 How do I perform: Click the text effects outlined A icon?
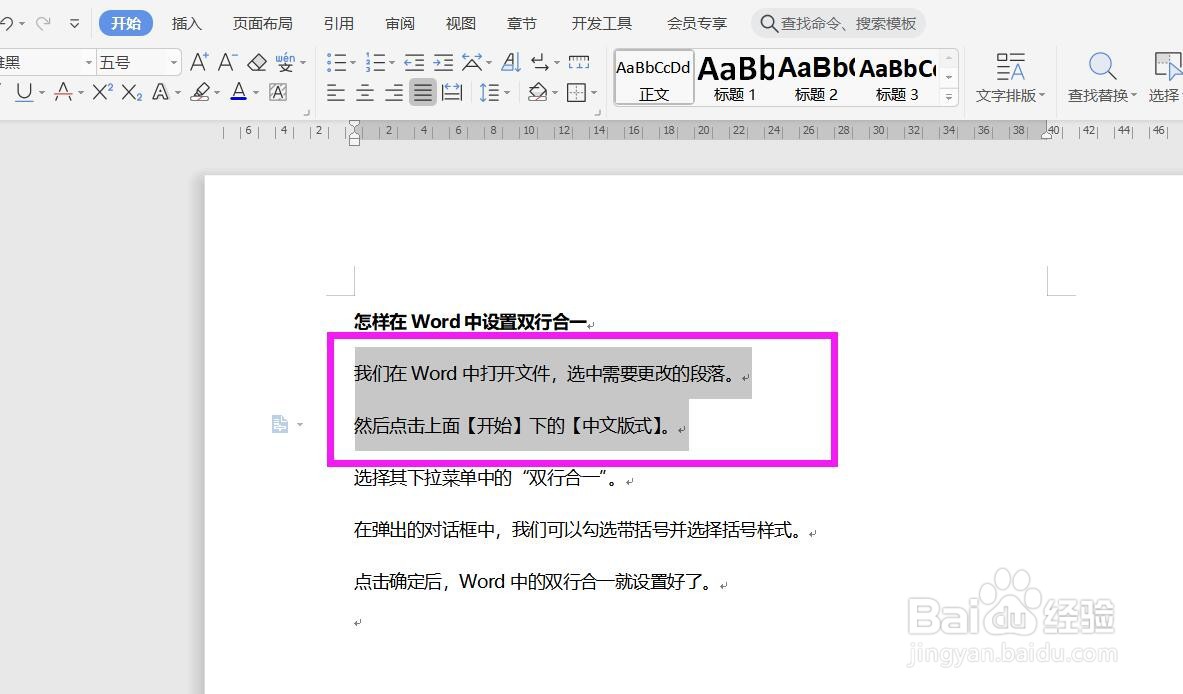[x=160, y=92]
